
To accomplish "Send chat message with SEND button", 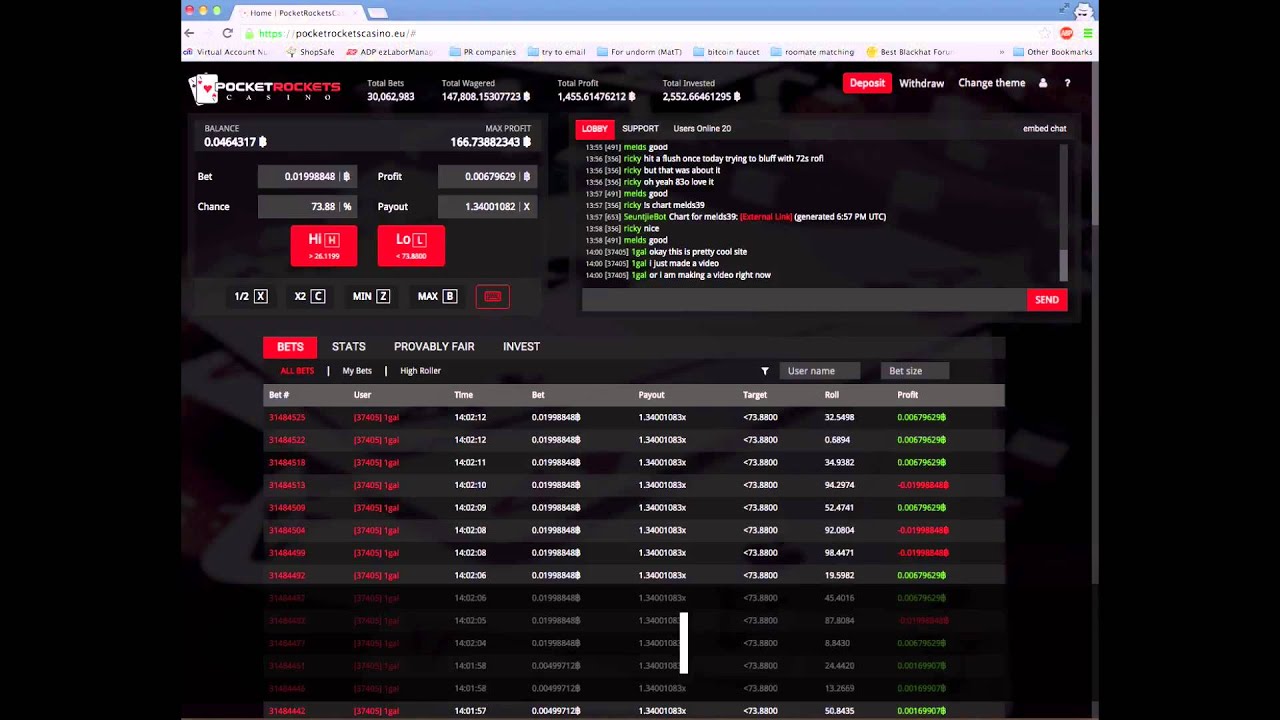I will coord(1047,300).
